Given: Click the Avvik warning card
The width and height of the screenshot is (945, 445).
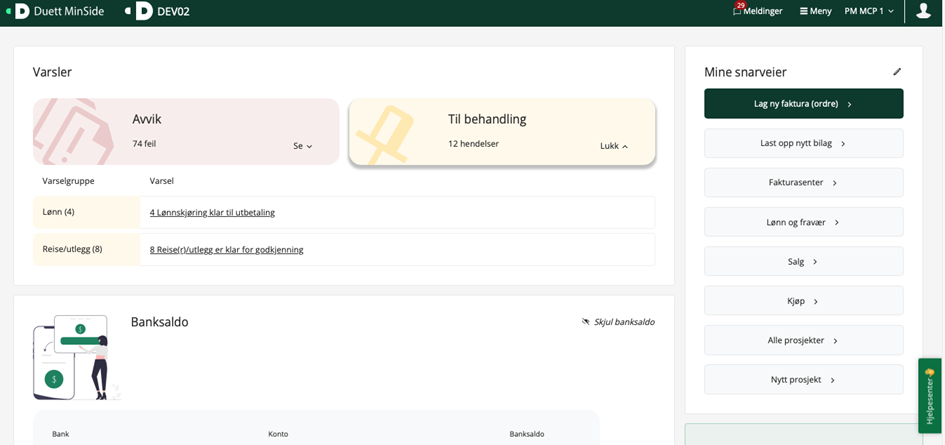Looking at the screenshot, I should (x=186, y=131).
